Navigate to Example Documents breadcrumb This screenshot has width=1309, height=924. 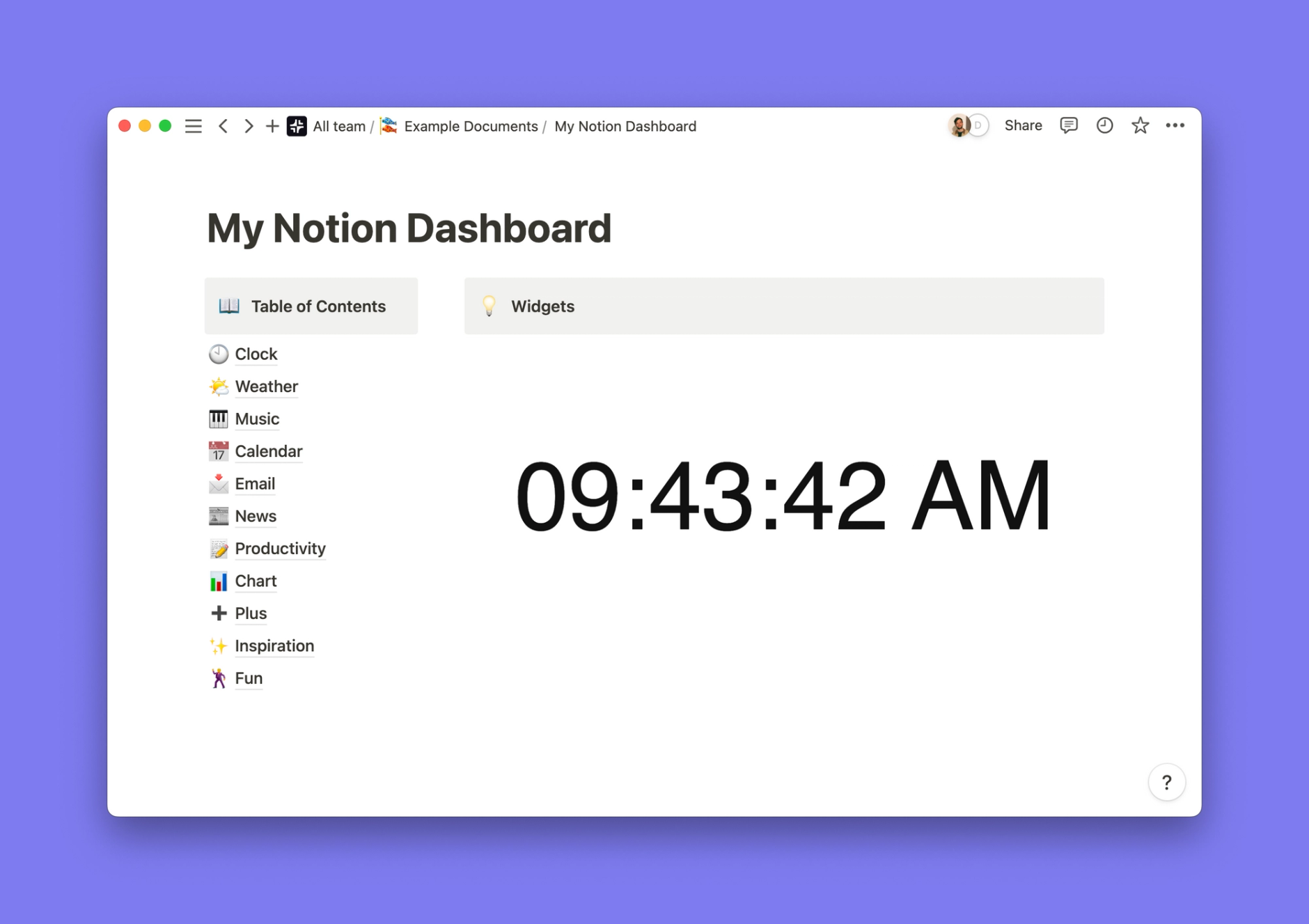tap(471, 126)
